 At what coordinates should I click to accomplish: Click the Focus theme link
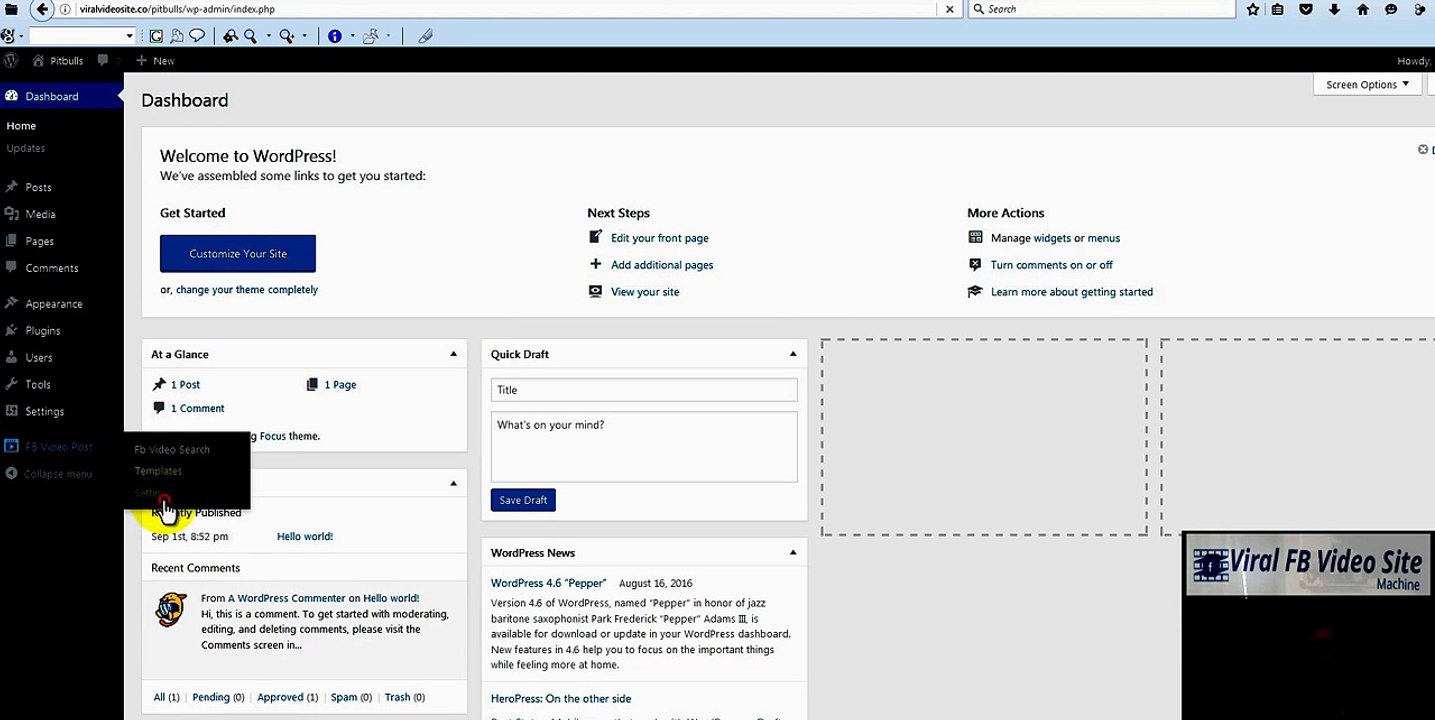click(272, 436)
